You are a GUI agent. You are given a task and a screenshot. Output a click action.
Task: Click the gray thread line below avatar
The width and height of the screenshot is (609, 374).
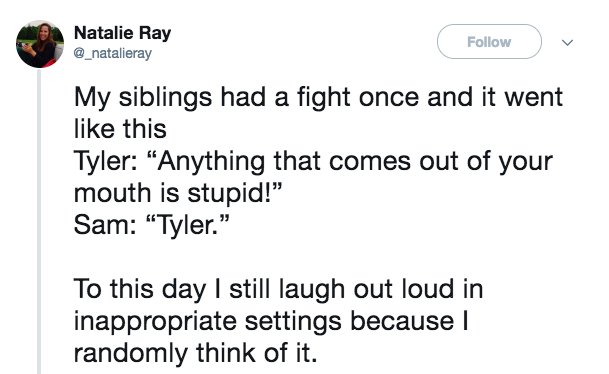[39, 221]
